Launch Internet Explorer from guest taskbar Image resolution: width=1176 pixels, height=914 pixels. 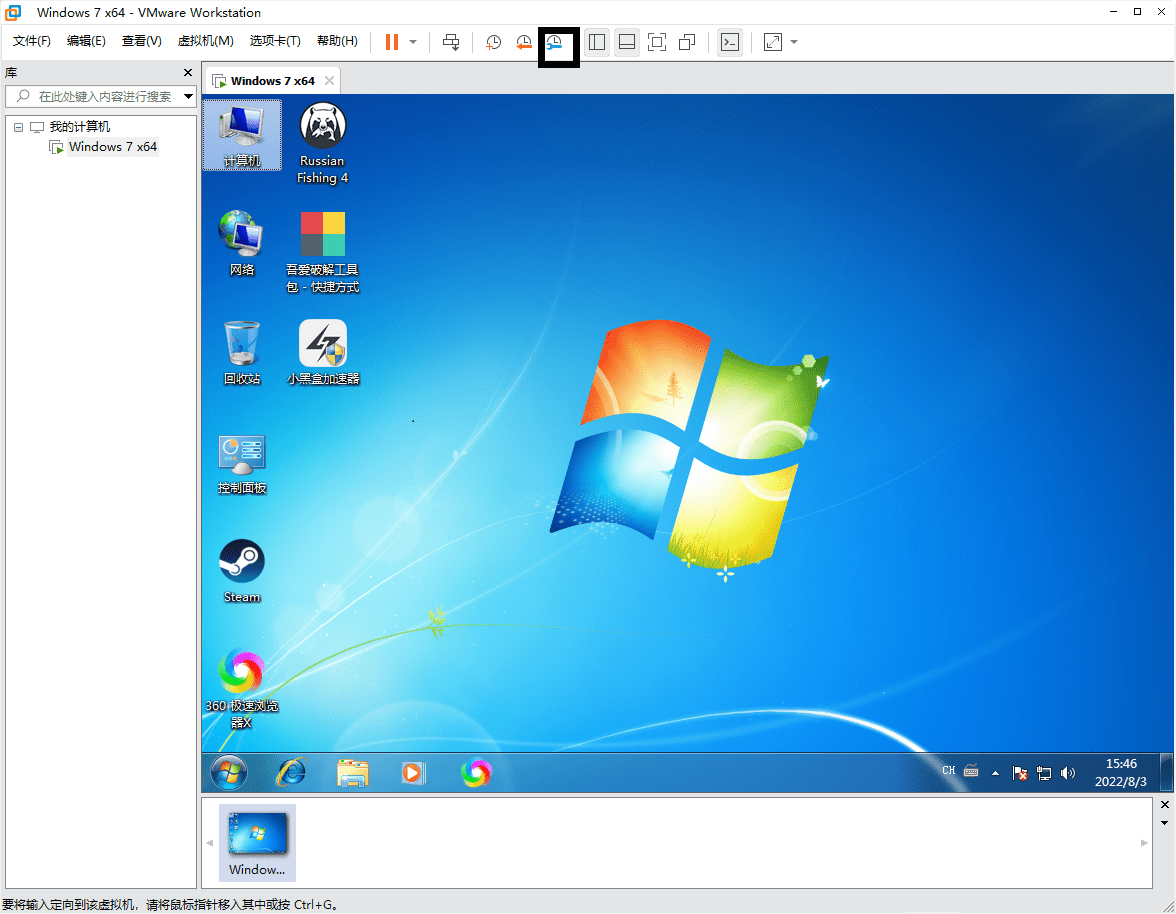click(291, 772)
